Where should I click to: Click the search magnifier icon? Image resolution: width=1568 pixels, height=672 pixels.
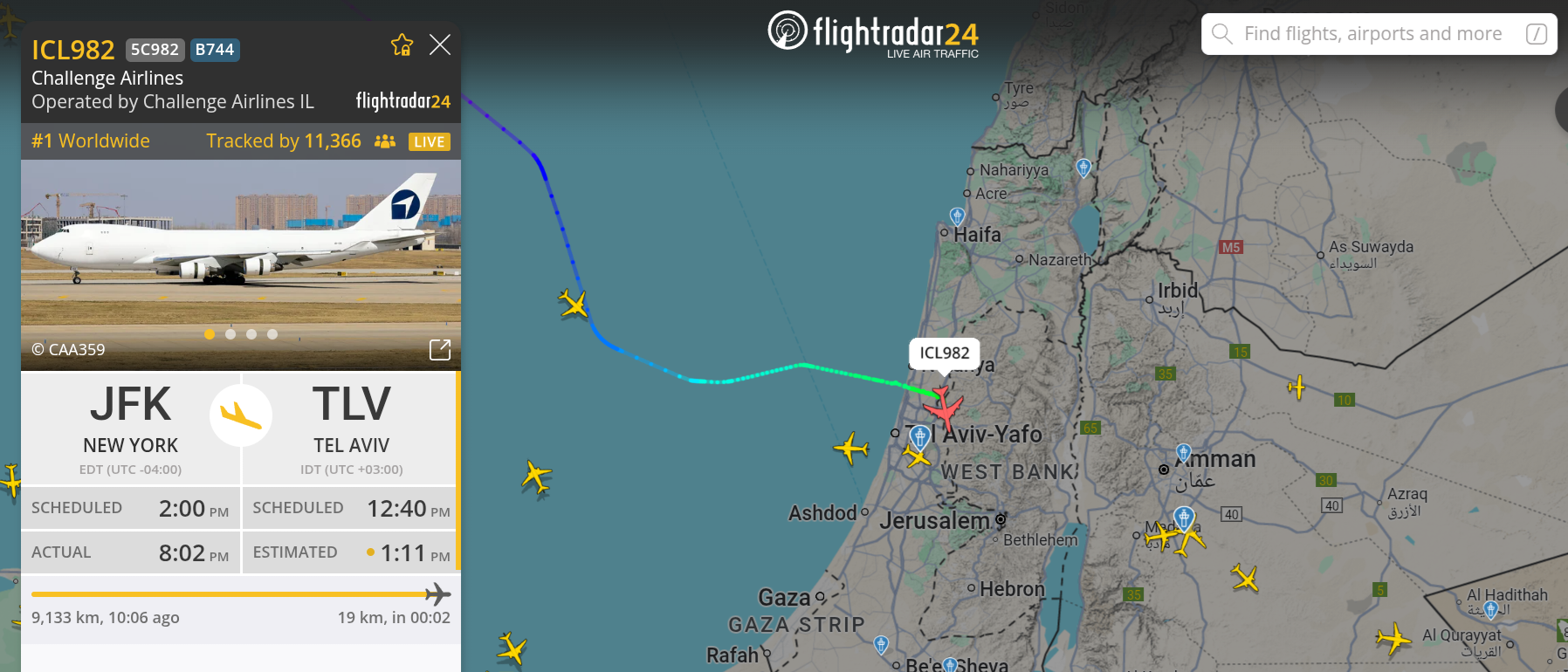click(x=1222, y=34)
